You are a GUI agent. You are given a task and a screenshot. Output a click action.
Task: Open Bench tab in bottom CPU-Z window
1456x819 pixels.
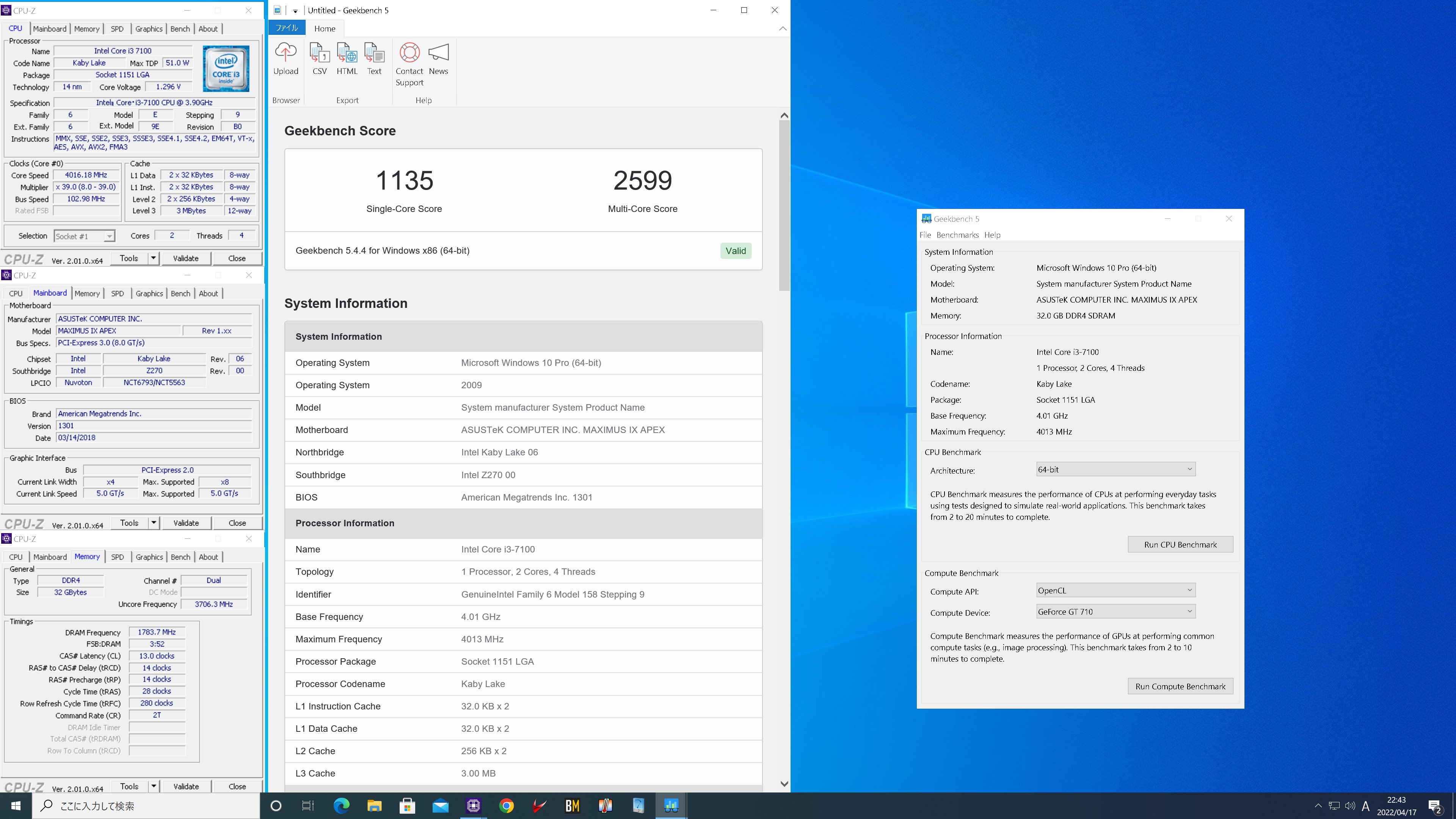tap(181, 557)
